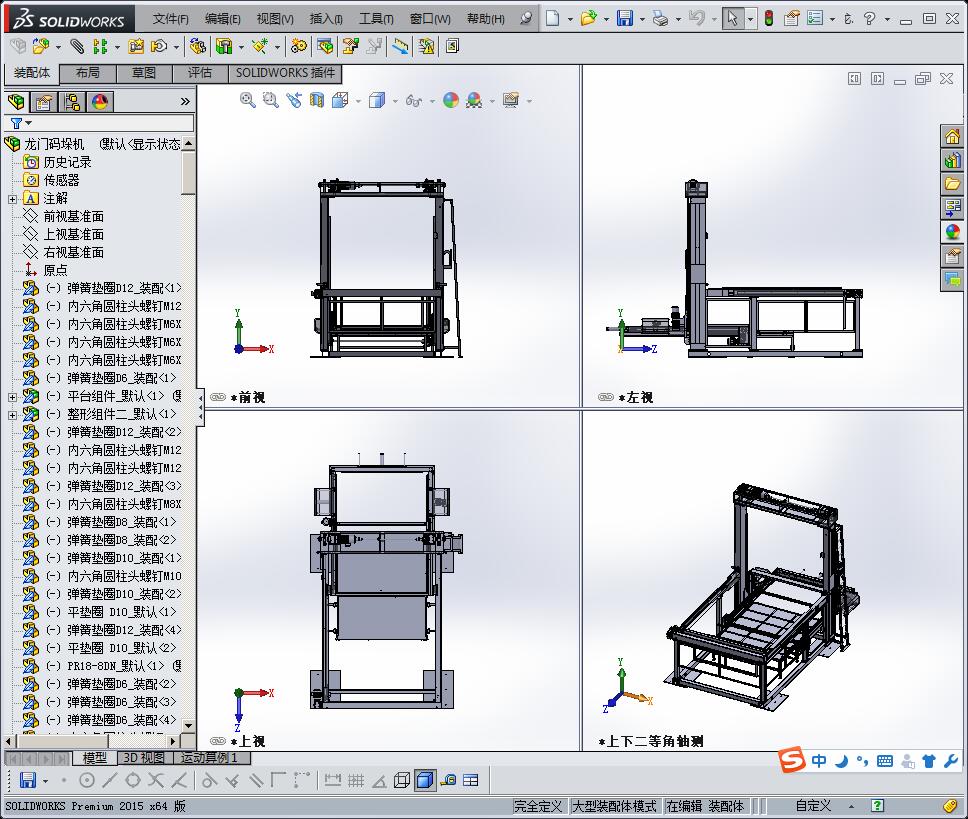The width and height of the screenshot is (968, 819).
Task: Click the feature tree vertical scrollbar down arrow
Action: (x=188, y=726)
